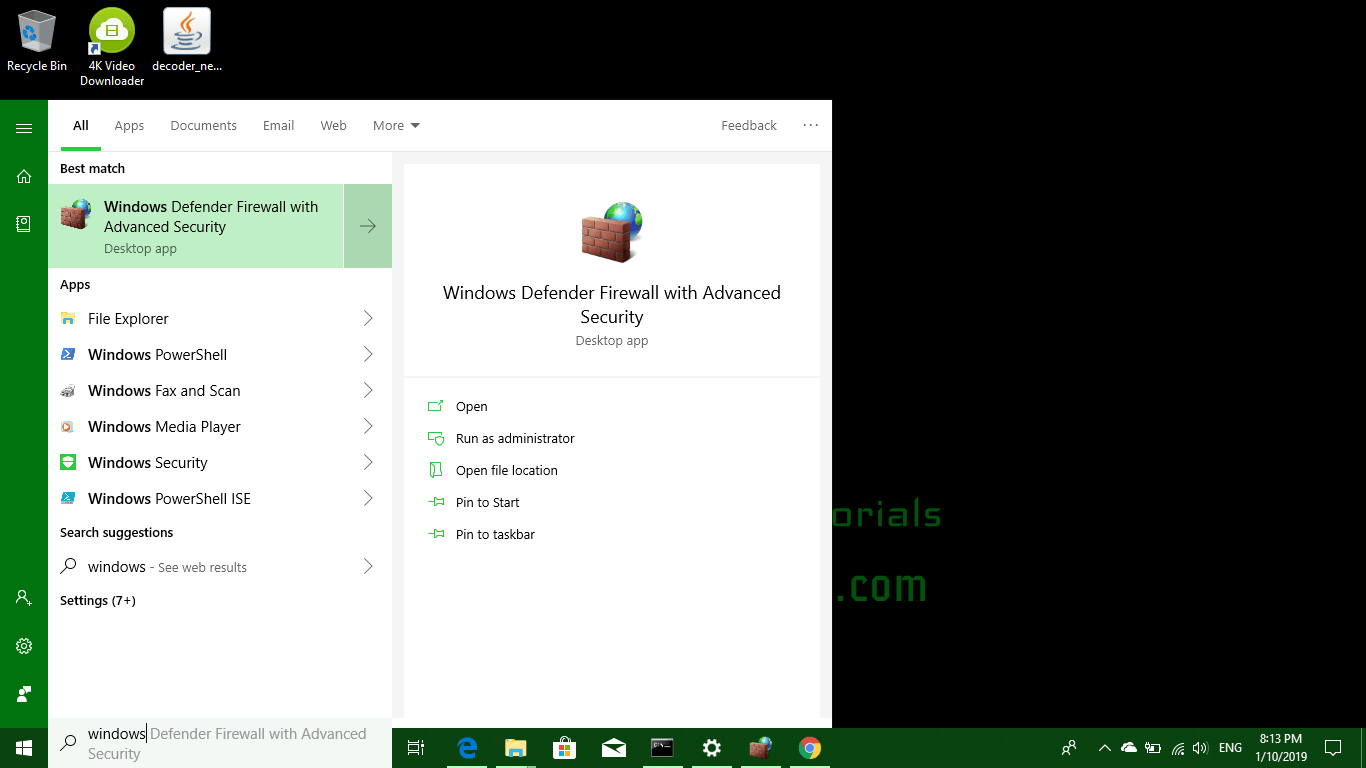
Task: Expand the chevron next to Windows Media Player
Action: [368, 426]
